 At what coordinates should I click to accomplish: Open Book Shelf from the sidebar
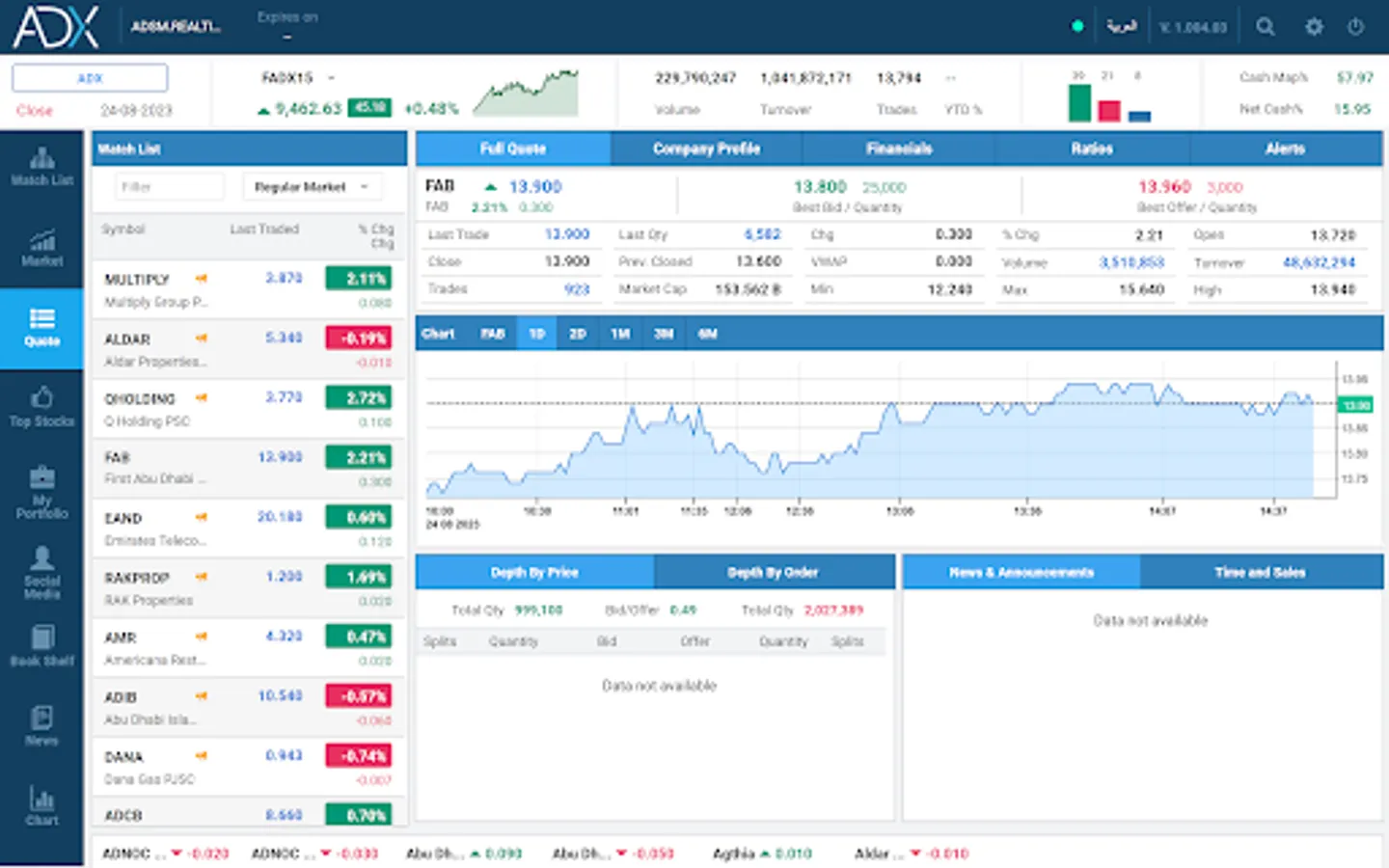pyautogui.click(x=41, y=646)
